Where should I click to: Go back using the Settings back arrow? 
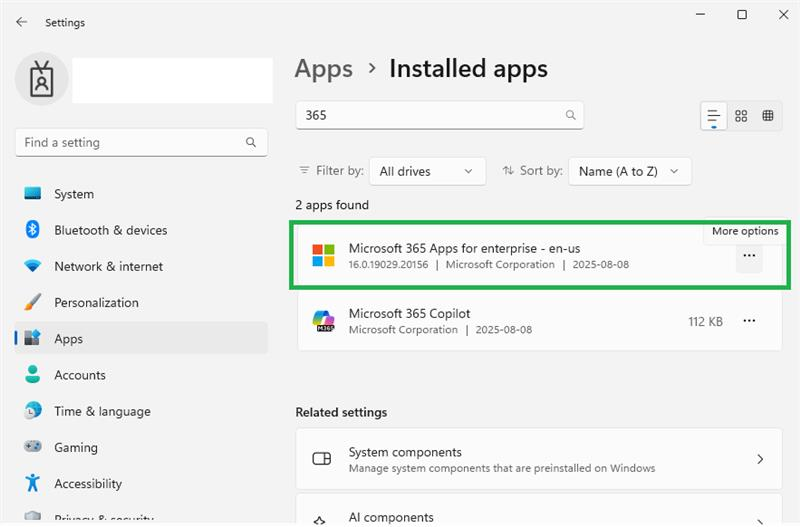click(21, 22)
